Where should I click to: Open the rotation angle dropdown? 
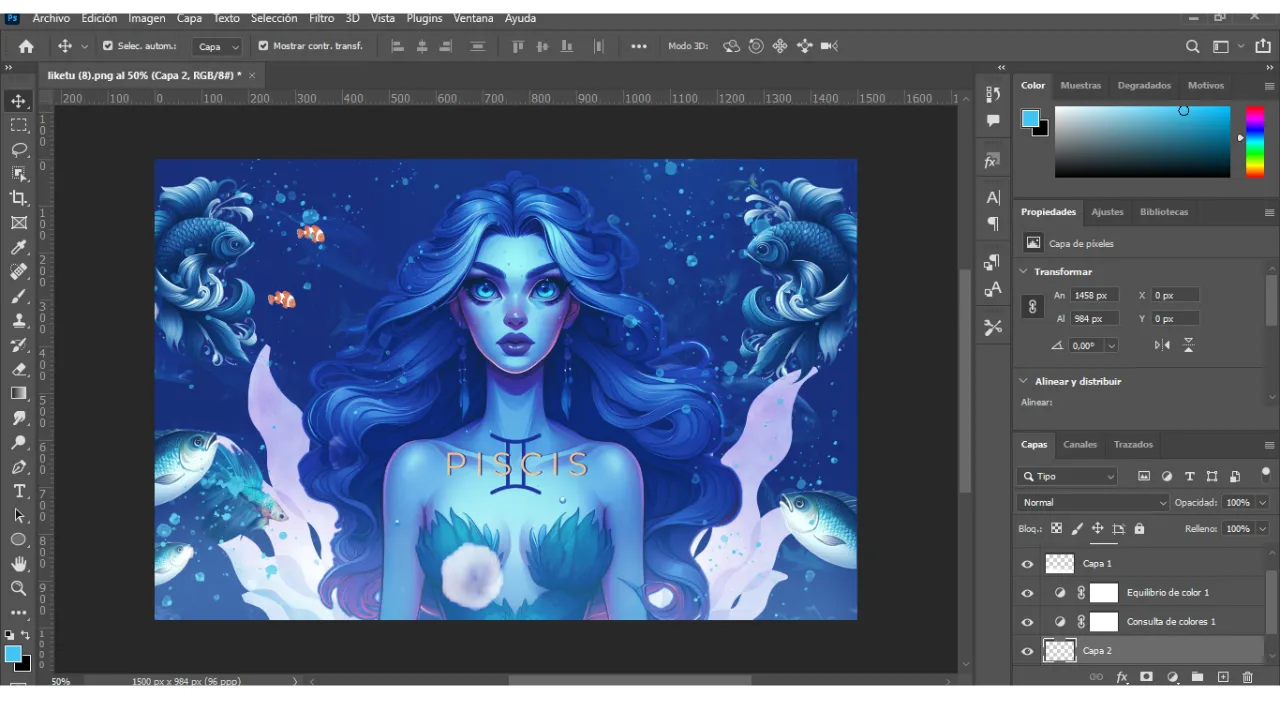(1111, 346)
